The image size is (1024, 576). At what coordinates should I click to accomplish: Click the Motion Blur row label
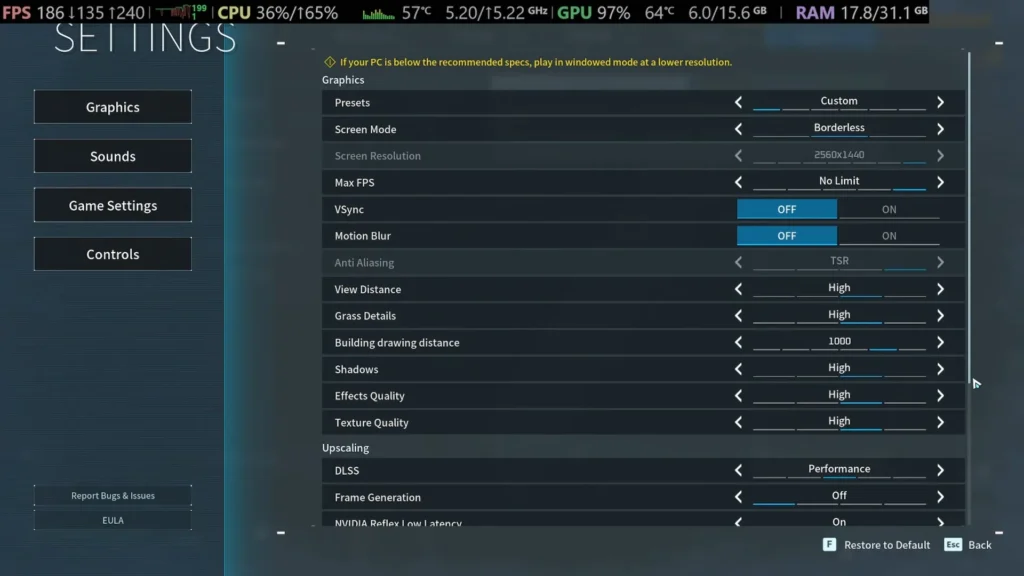click(362, 236)
